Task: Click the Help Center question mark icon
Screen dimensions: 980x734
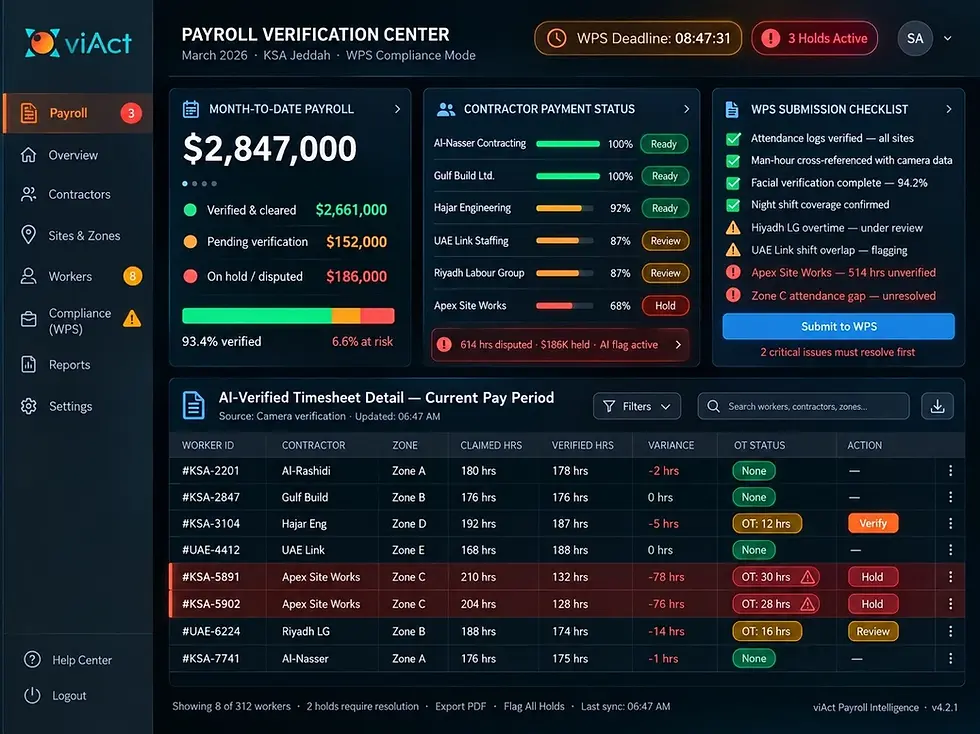Action: click(32, 660)
